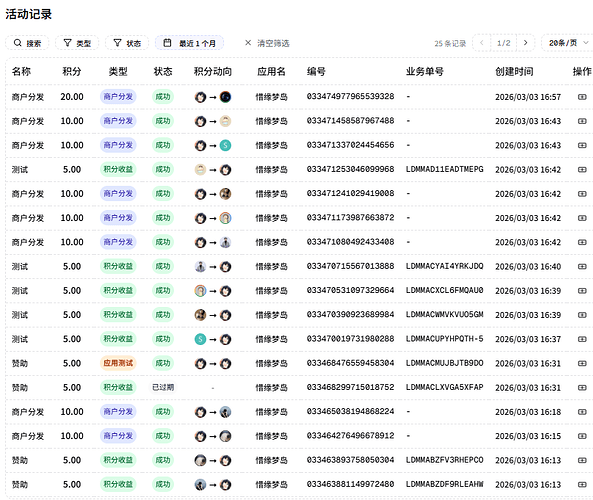Open detail icon for record 033471080492433408
The width and height of the screenshot is (593, 500).
tap(582, 242)
